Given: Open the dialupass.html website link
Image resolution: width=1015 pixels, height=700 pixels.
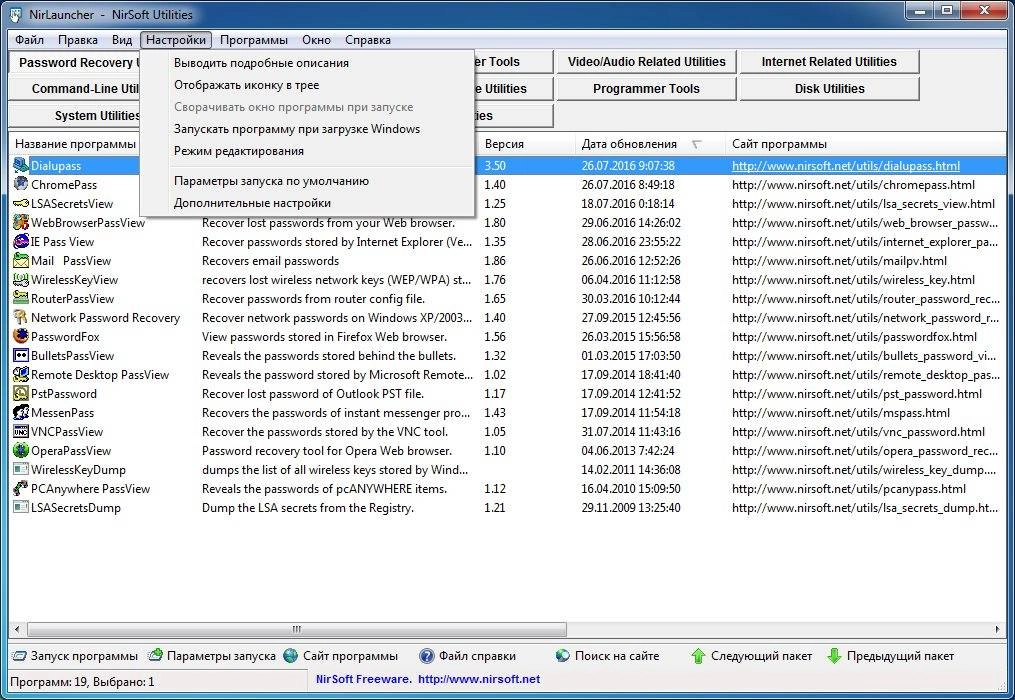Looking at the screenshot, I should (x=845, y=166).
